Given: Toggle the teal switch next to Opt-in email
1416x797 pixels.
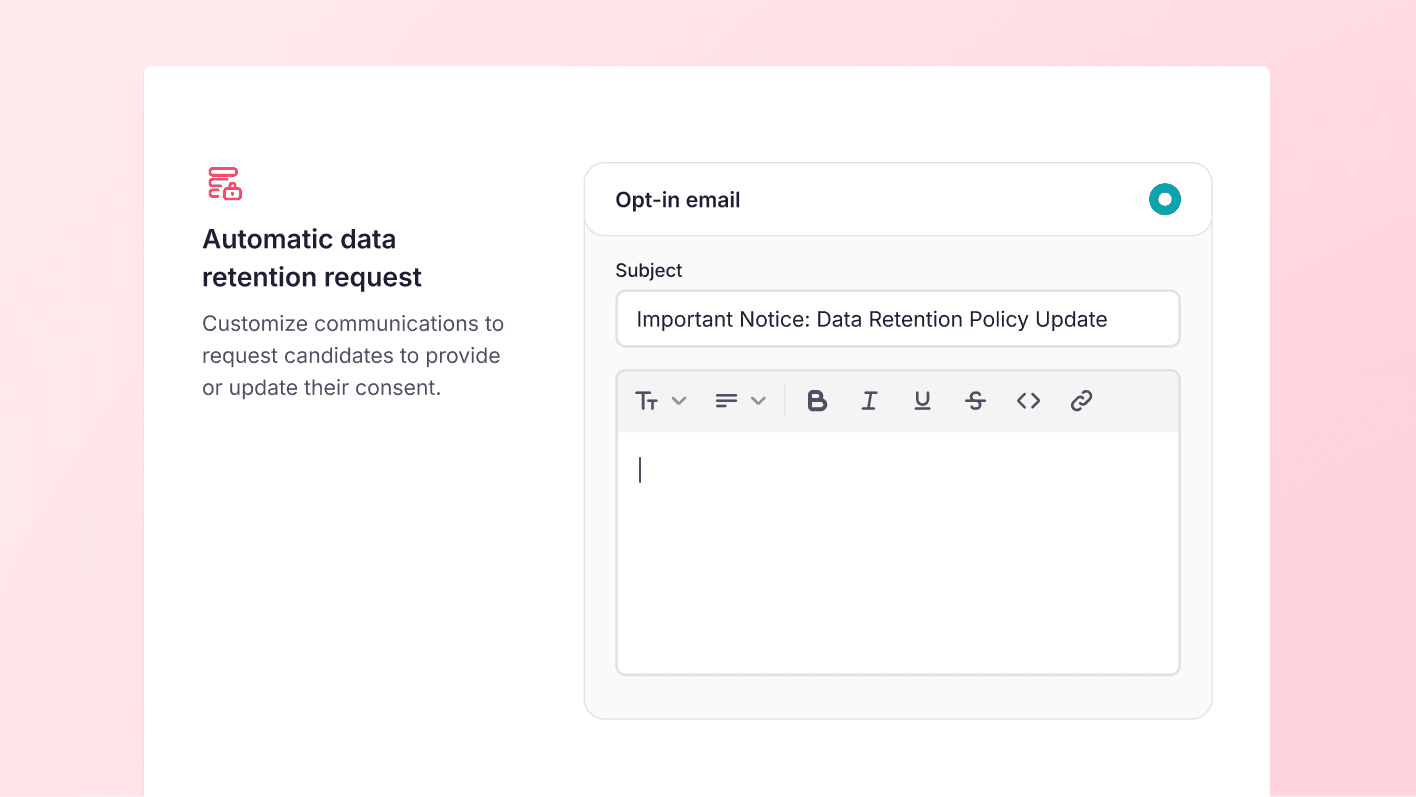Looking at the screenshot, I should tap(1164, 199).
